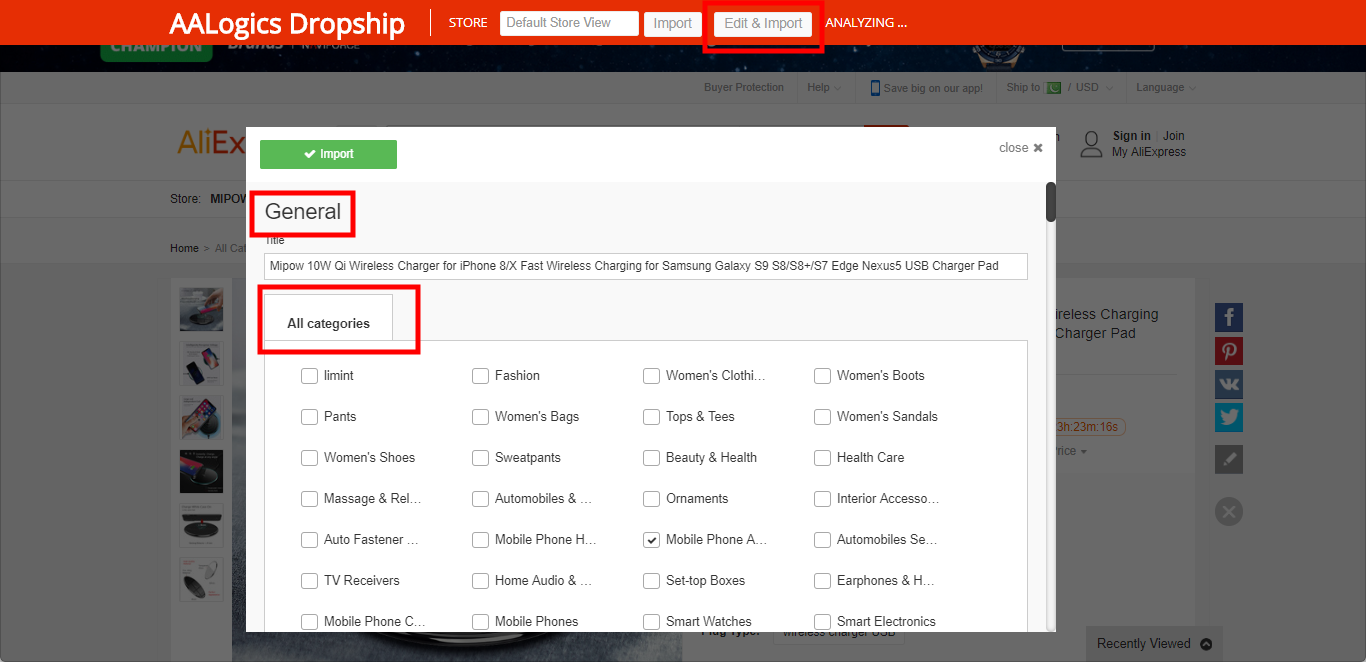The image size is (1366, 662).
Task: Go to Home breadcrumb link
Action: point(184,248)
